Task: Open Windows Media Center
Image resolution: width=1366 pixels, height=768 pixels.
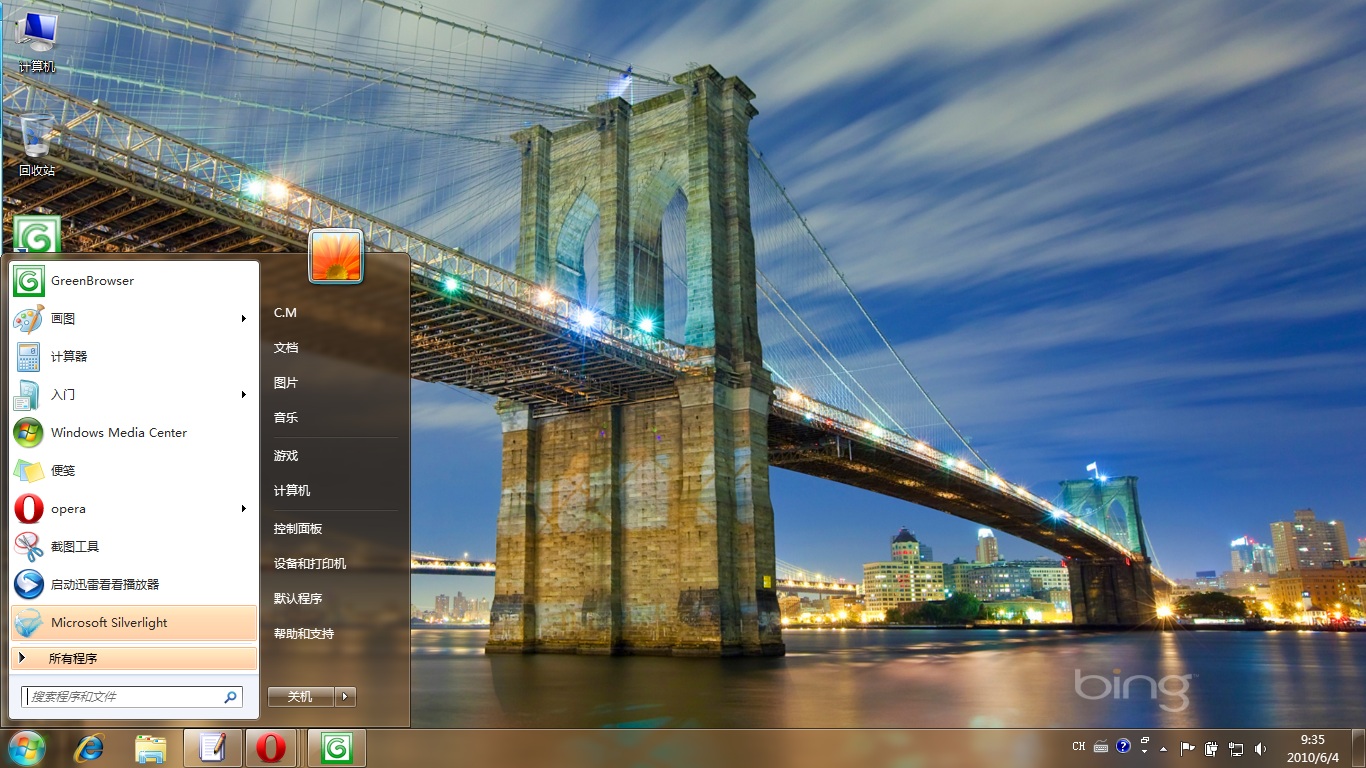Action: pos(119,433)
